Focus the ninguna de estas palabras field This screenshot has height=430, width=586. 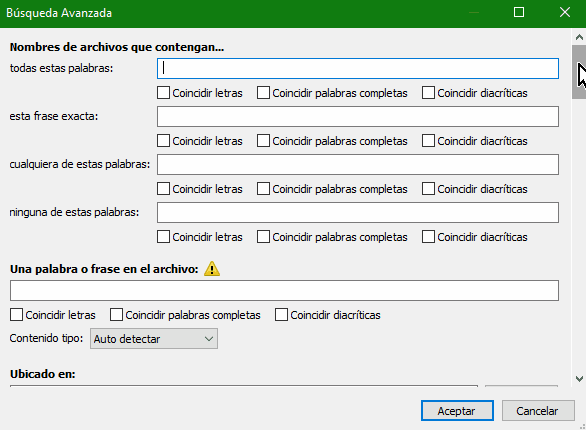pyautogui.click(x=358, y=213)
